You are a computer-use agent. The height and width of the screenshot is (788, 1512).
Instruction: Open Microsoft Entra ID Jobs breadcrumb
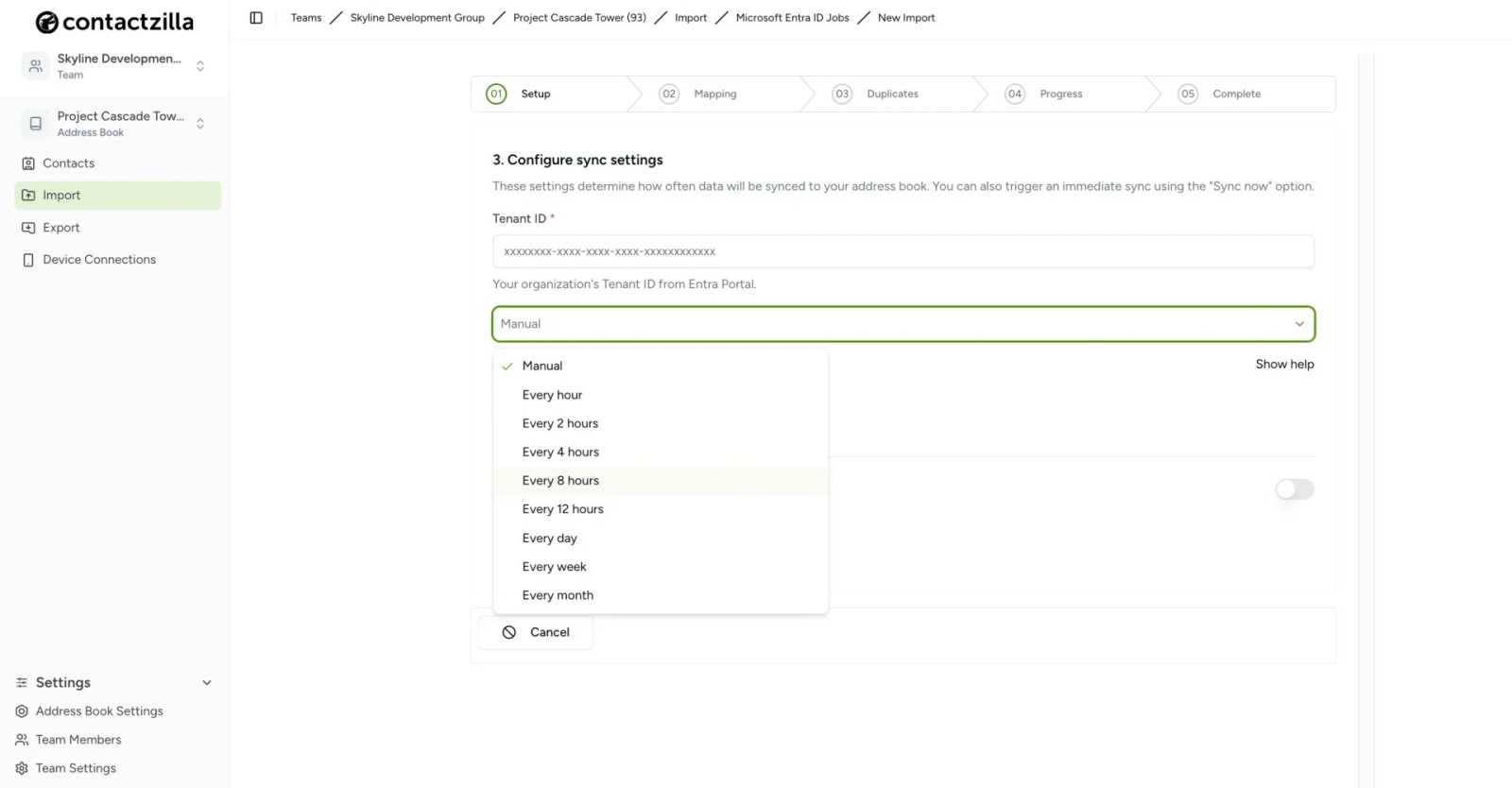point(792,18)
